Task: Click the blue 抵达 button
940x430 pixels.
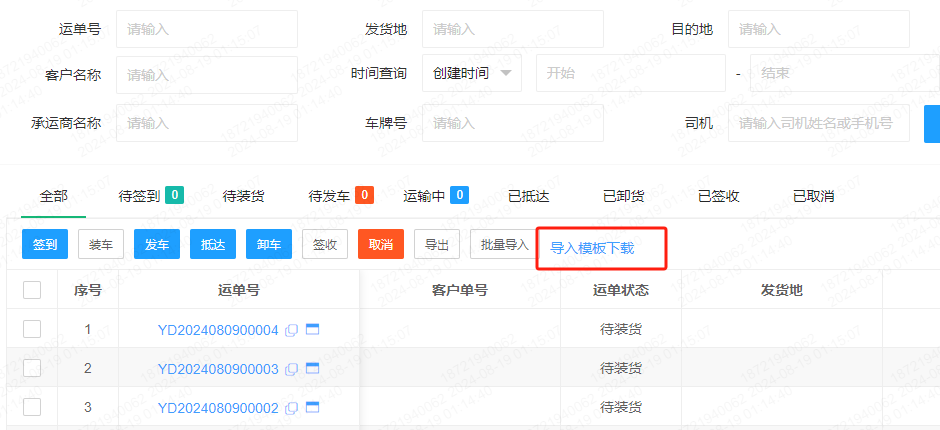Action: pos(213,245)
